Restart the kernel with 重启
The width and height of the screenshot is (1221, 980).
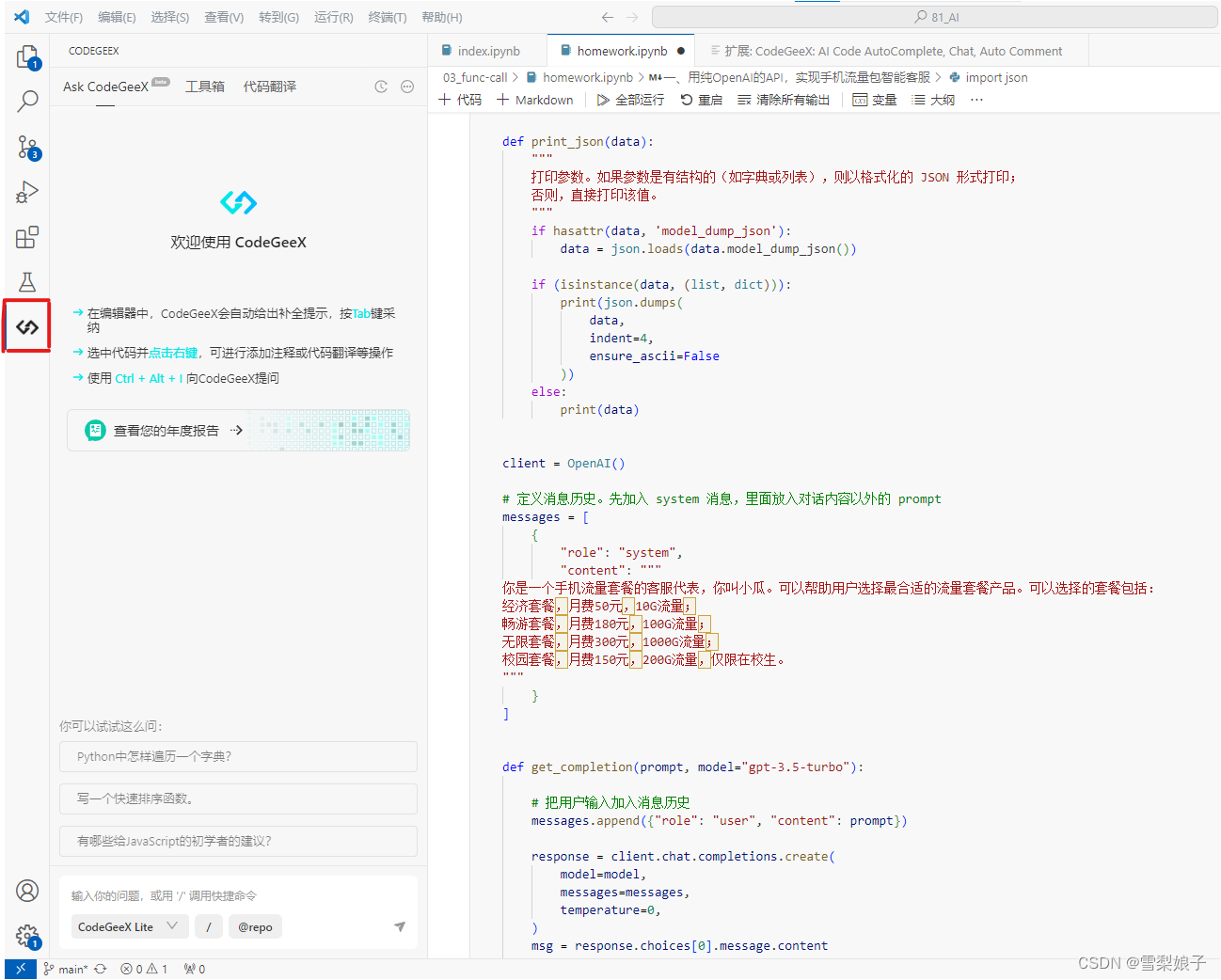(x=701, y=100)
